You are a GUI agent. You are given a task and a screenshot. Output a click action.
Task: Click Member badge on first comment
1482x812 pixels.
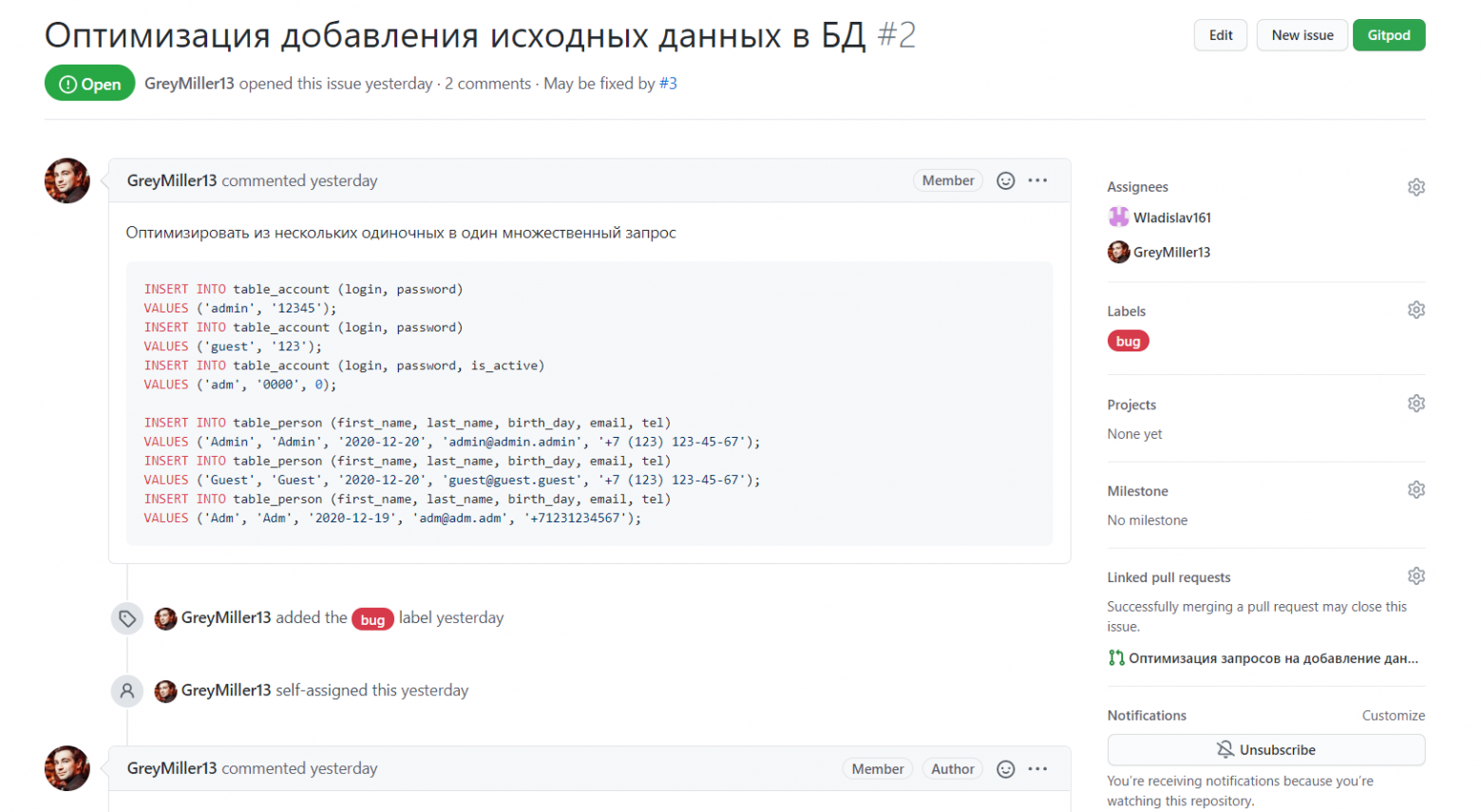pos(948,180)
